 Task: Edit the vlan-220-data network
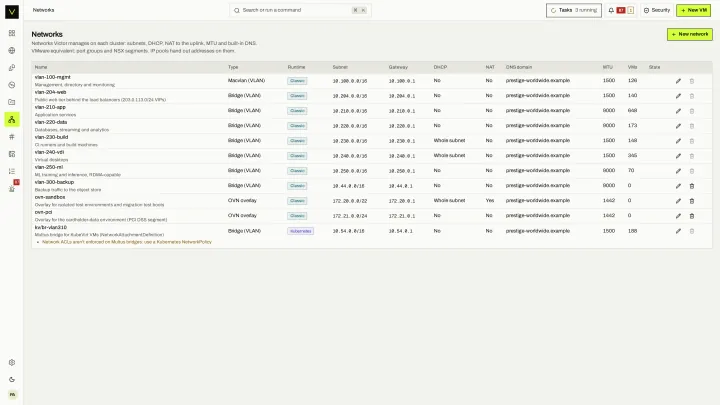point(678,126)
